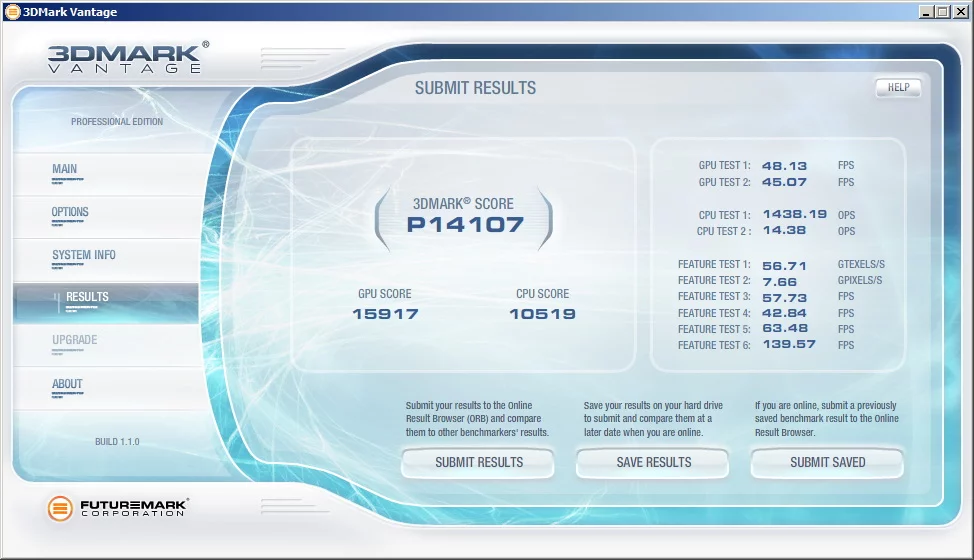Click Feature Test 1 value 56.71

[x=785, y=266]
